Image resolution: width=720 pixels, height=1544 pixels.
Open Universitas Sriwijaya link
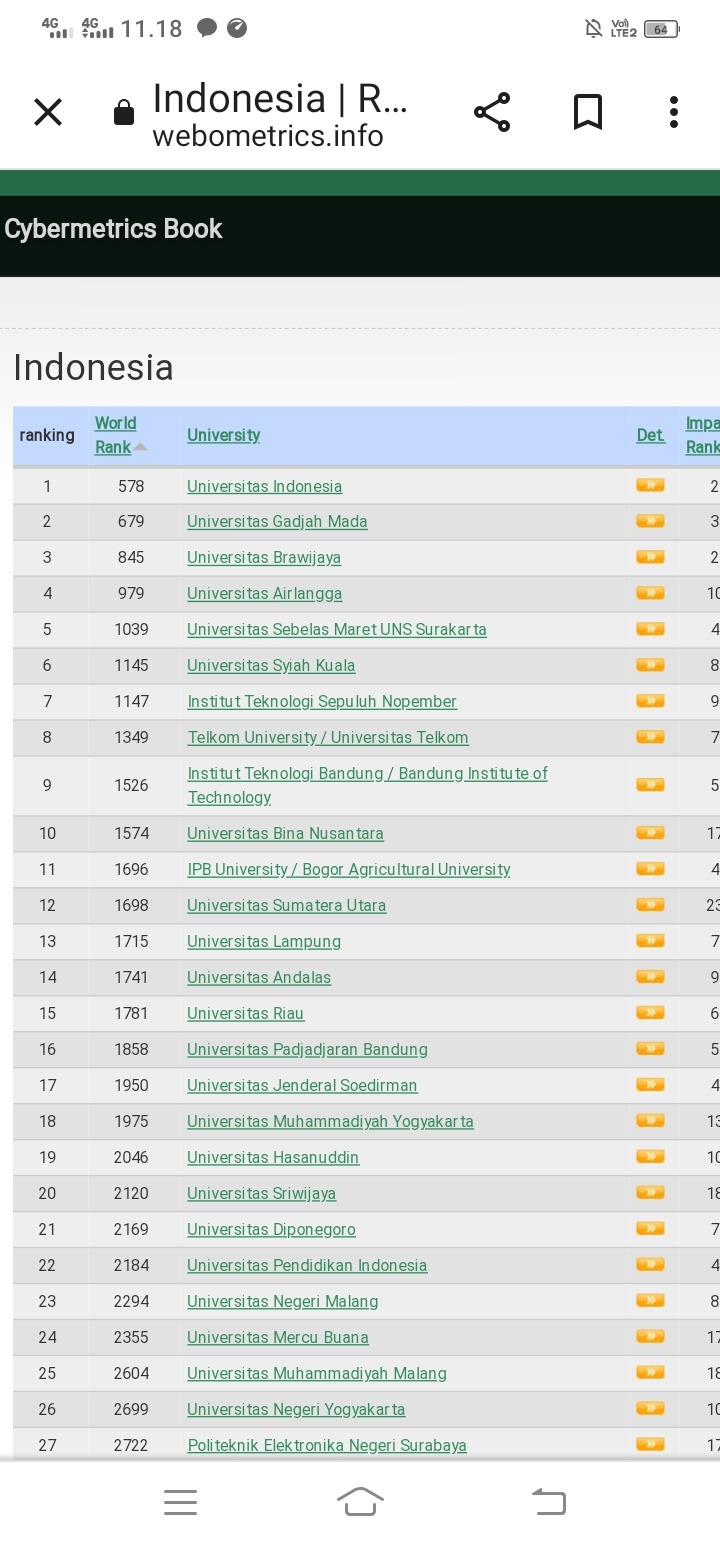(x=261, y=1193)
